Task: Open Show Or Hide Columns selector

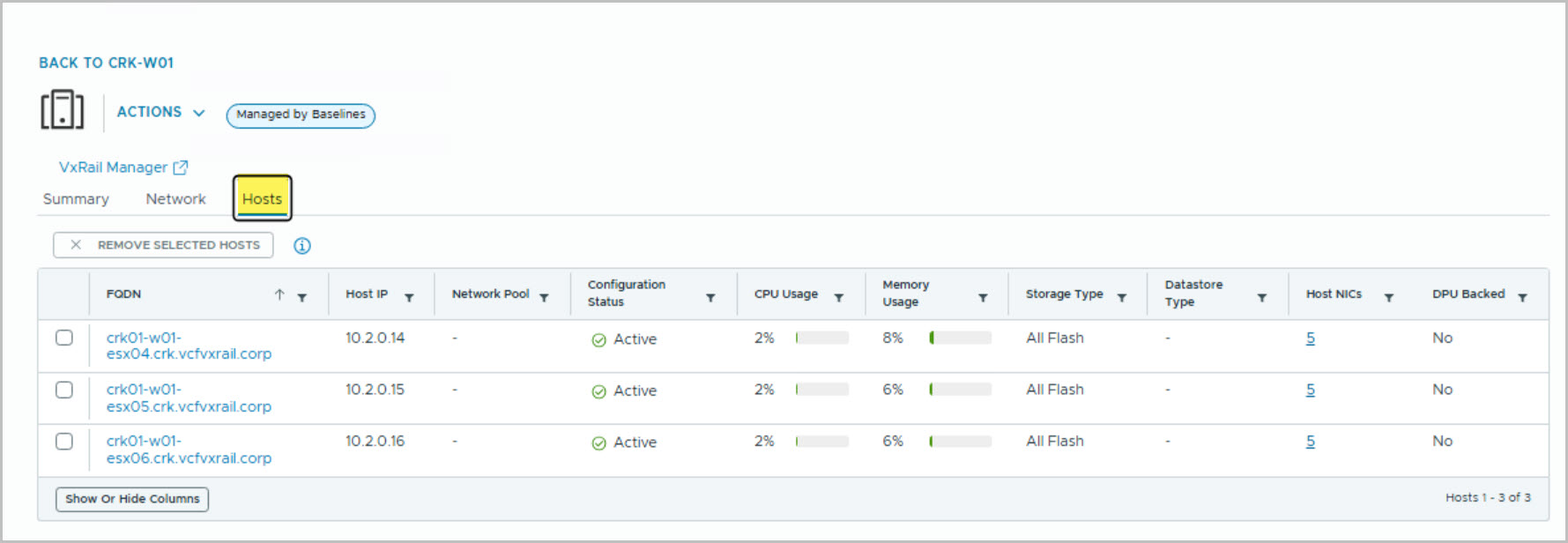Action: click(x=132, y=499)
